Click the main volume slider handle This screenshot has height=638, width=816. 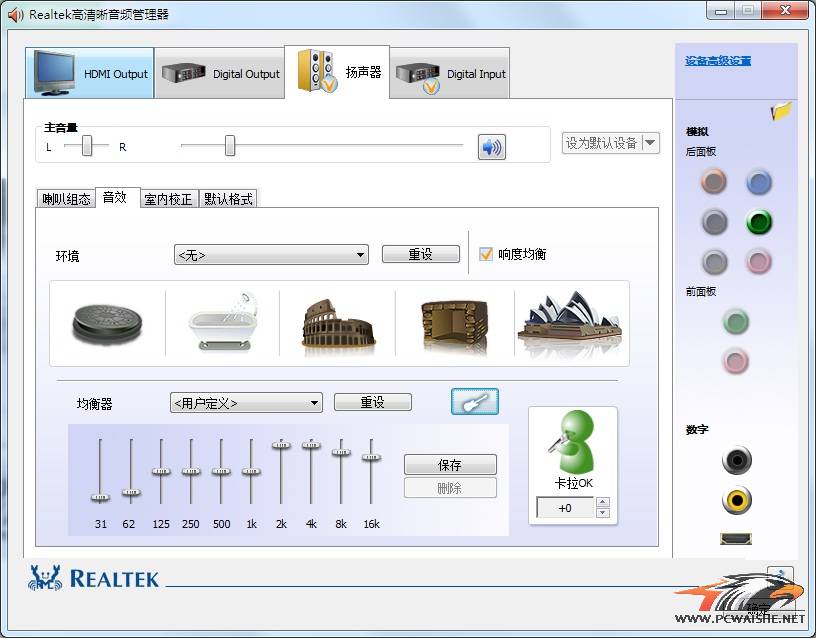tap(230, 146)
